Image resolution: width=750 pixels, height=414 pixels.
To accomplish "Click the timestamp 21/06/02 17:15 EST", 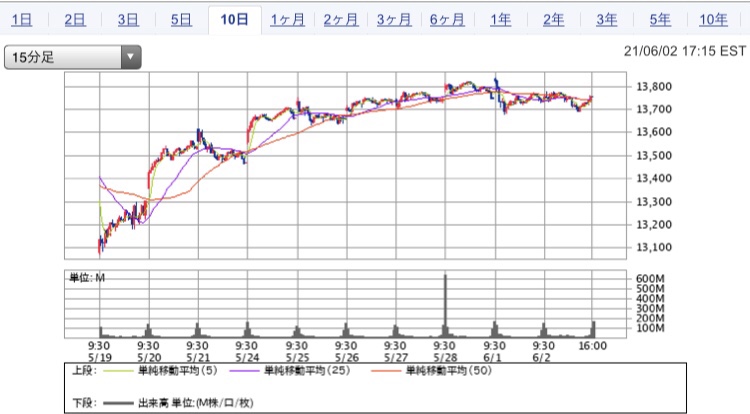I will point(685,51).
